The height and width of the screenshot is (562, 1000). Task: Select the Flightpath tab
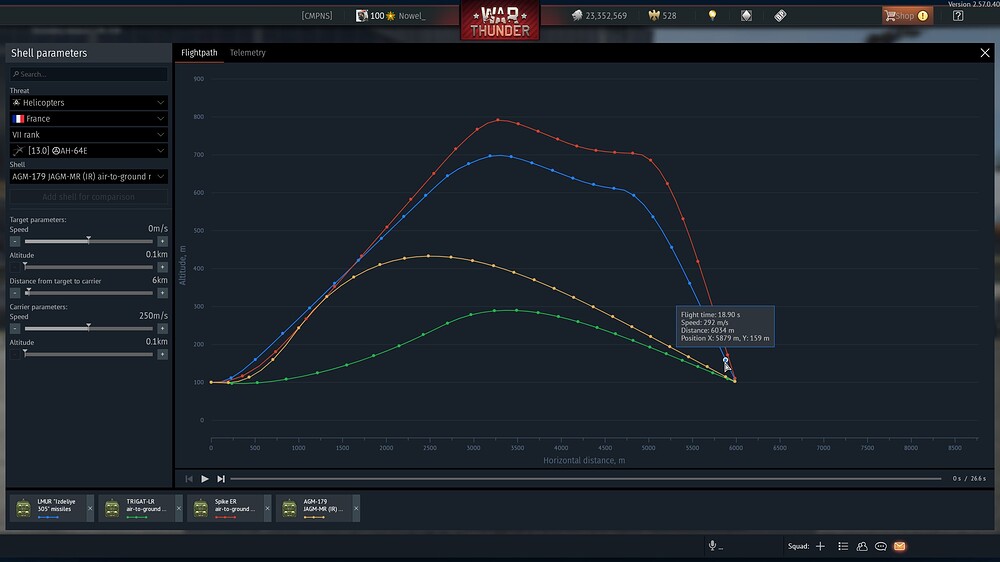[x=199, y=52]
